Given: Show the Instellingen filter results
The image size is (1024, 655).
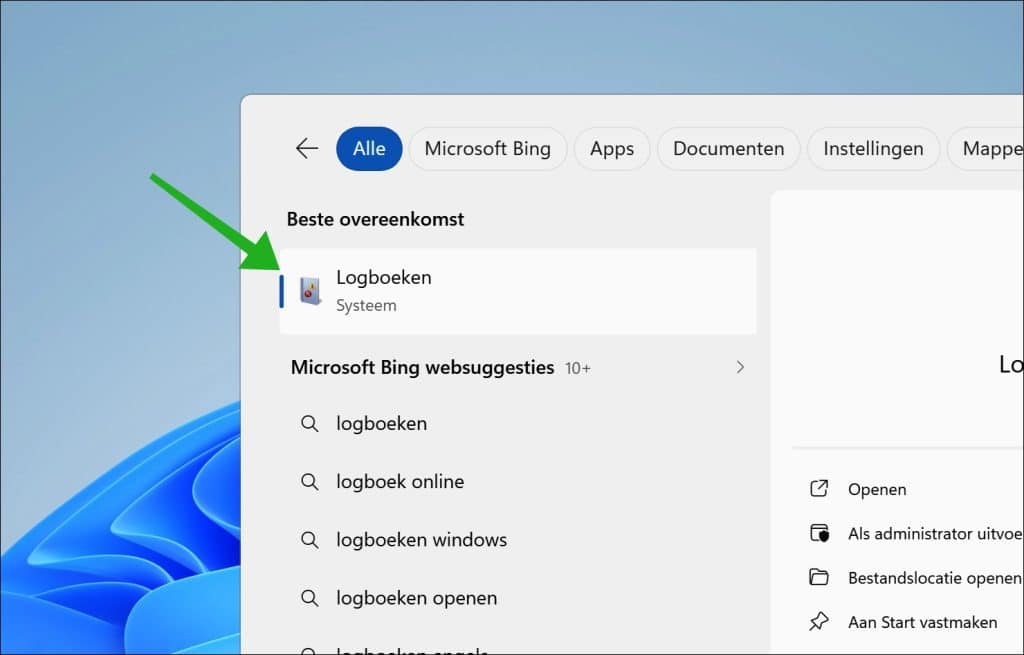Looking at the screenshot, I should (x=873, y=149).
